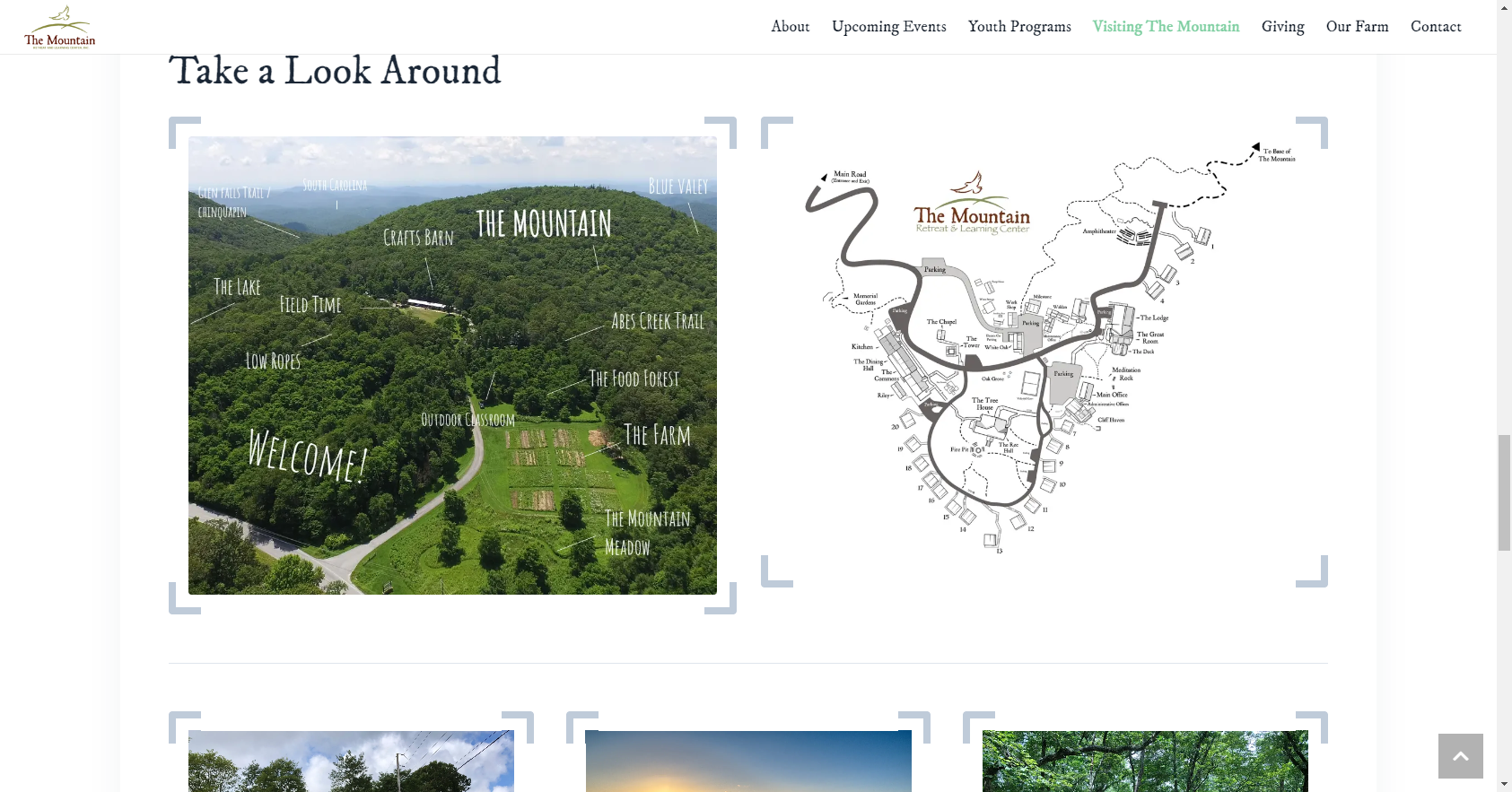Screen dimensions: 1512x792
Task: Click The Mountain logo in header
Action: pyautogui.click(x=60, y=27)
